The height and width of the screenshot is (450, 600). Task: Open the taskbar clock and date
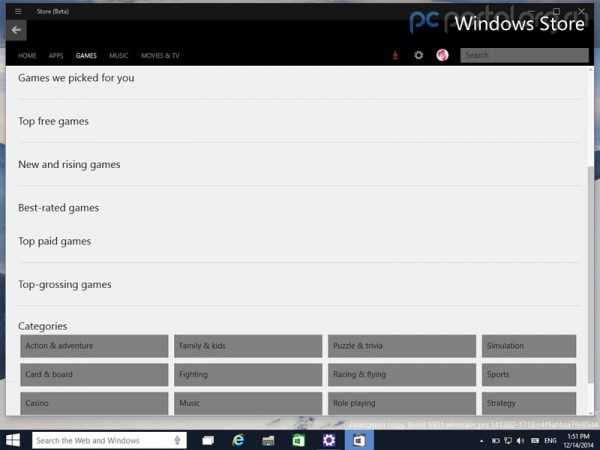pos(578,440)
